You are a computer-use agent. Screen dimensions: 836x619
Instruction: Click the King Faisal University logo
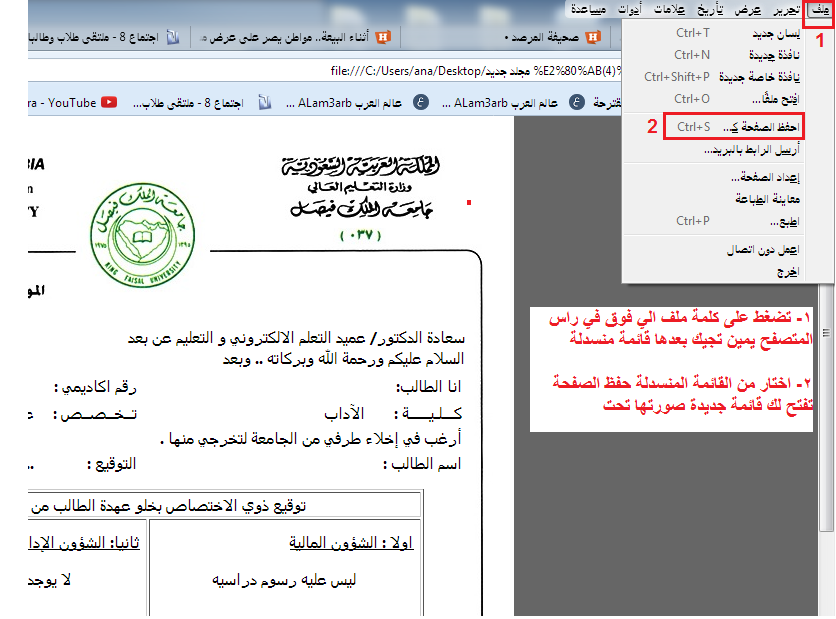click(x=142, y=235)
